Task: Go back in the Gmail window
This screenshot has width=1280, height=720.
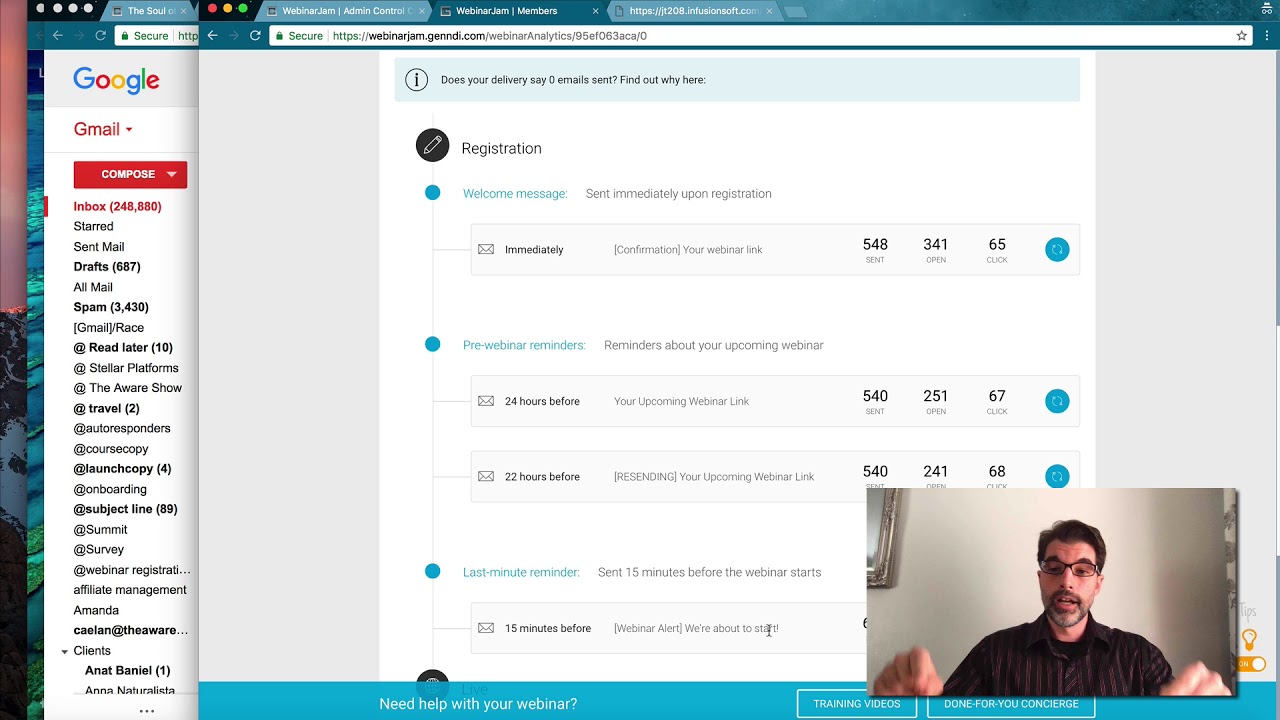Action: [x=57, y=36]
